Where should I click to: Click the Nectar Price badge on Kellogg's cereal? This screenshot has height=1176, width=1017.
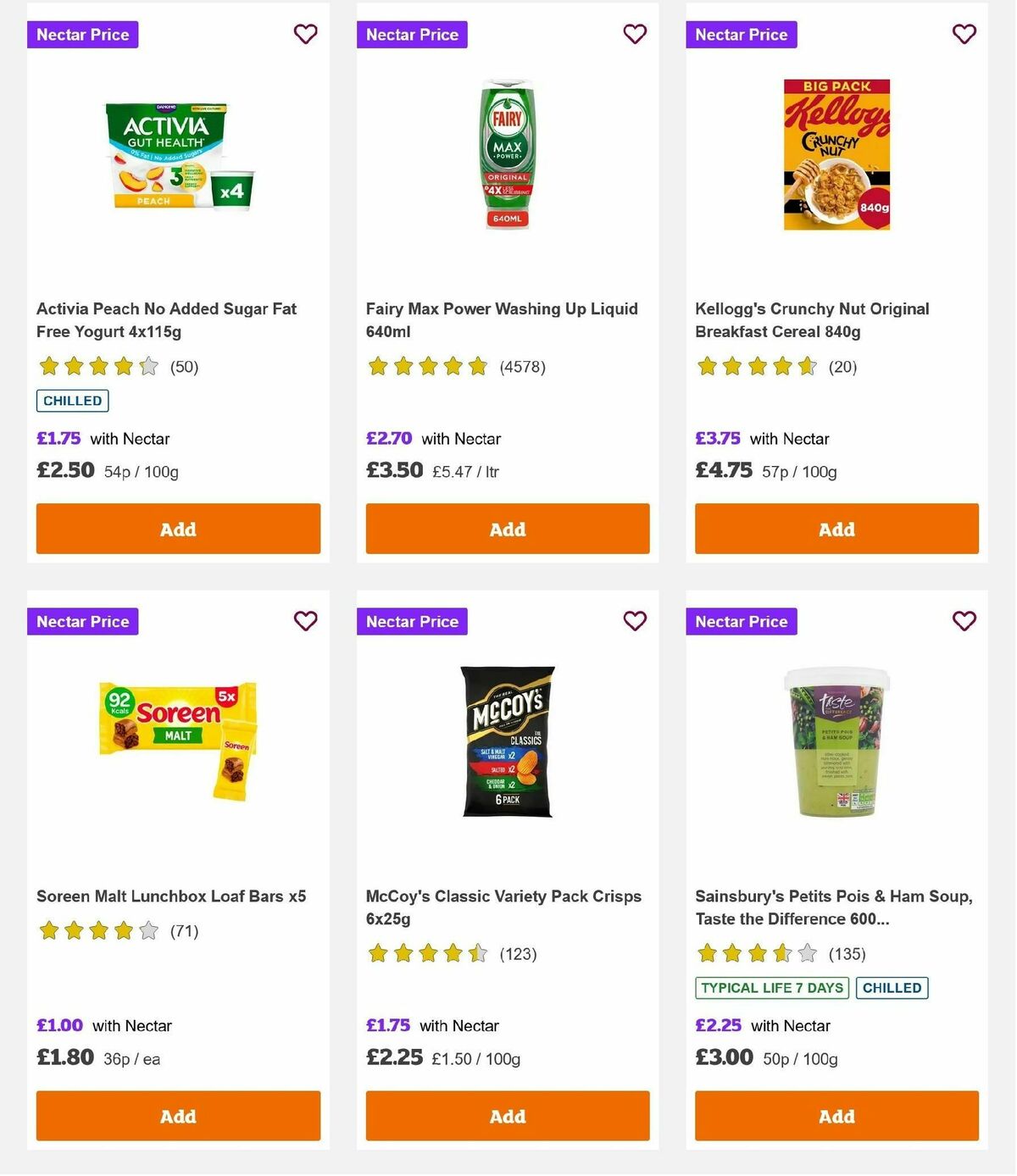pos(742,35)
